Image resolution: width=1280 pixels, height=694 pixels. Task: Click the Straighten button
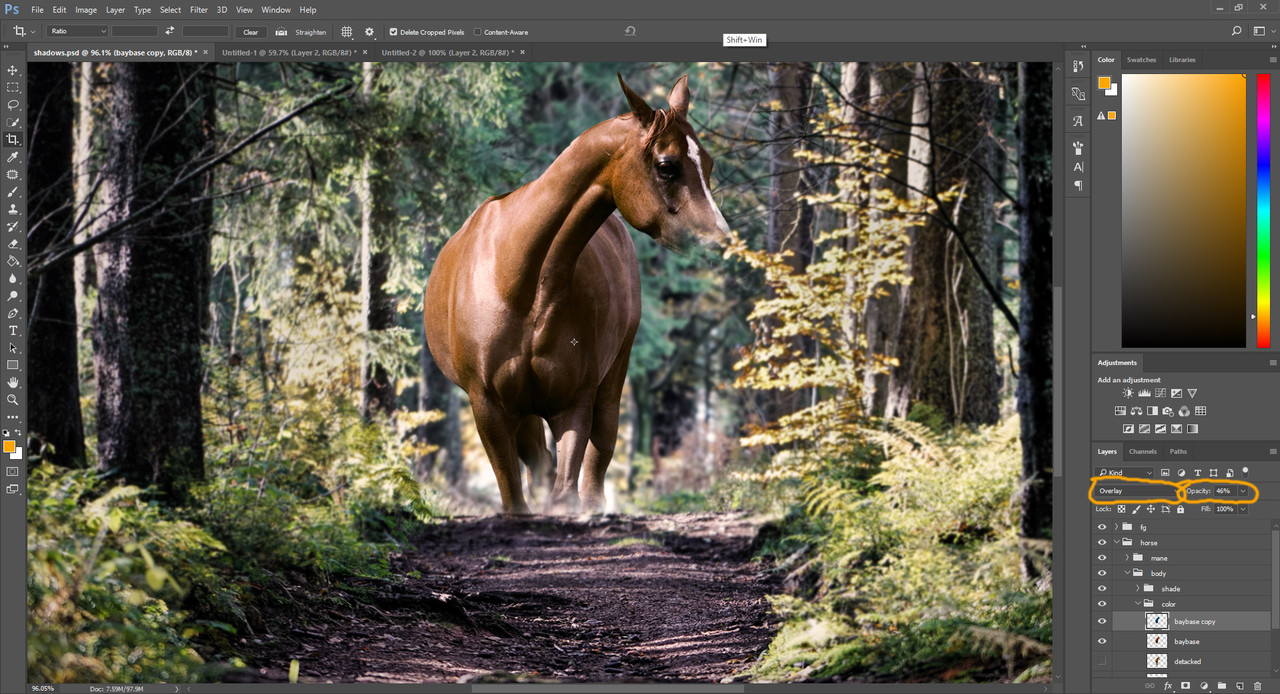coord(303,32)
